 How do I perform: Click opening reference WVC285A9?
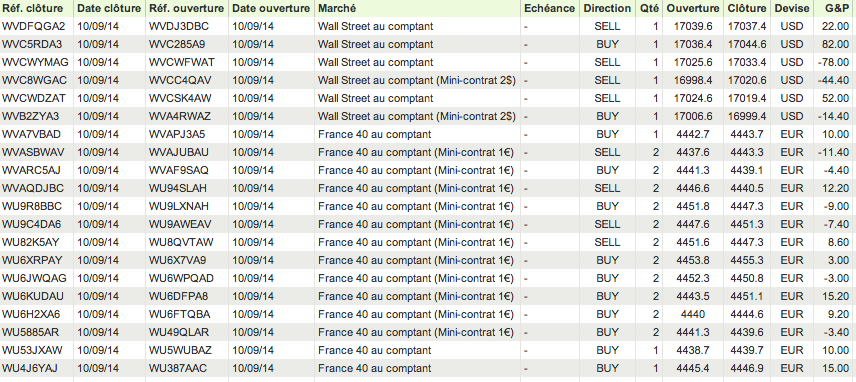(x=177, y=44)
